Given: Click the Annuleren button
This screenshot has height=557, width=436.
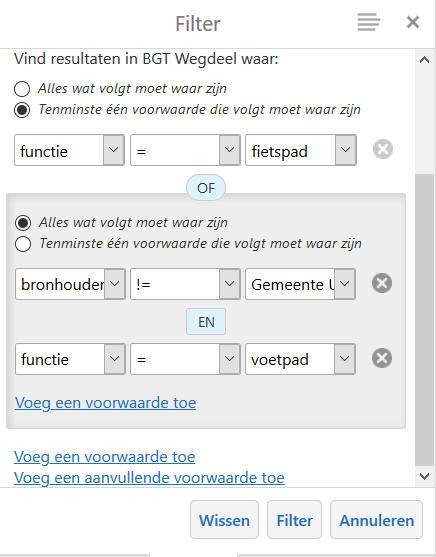Looking at the screenshot, I should point(376,520).
